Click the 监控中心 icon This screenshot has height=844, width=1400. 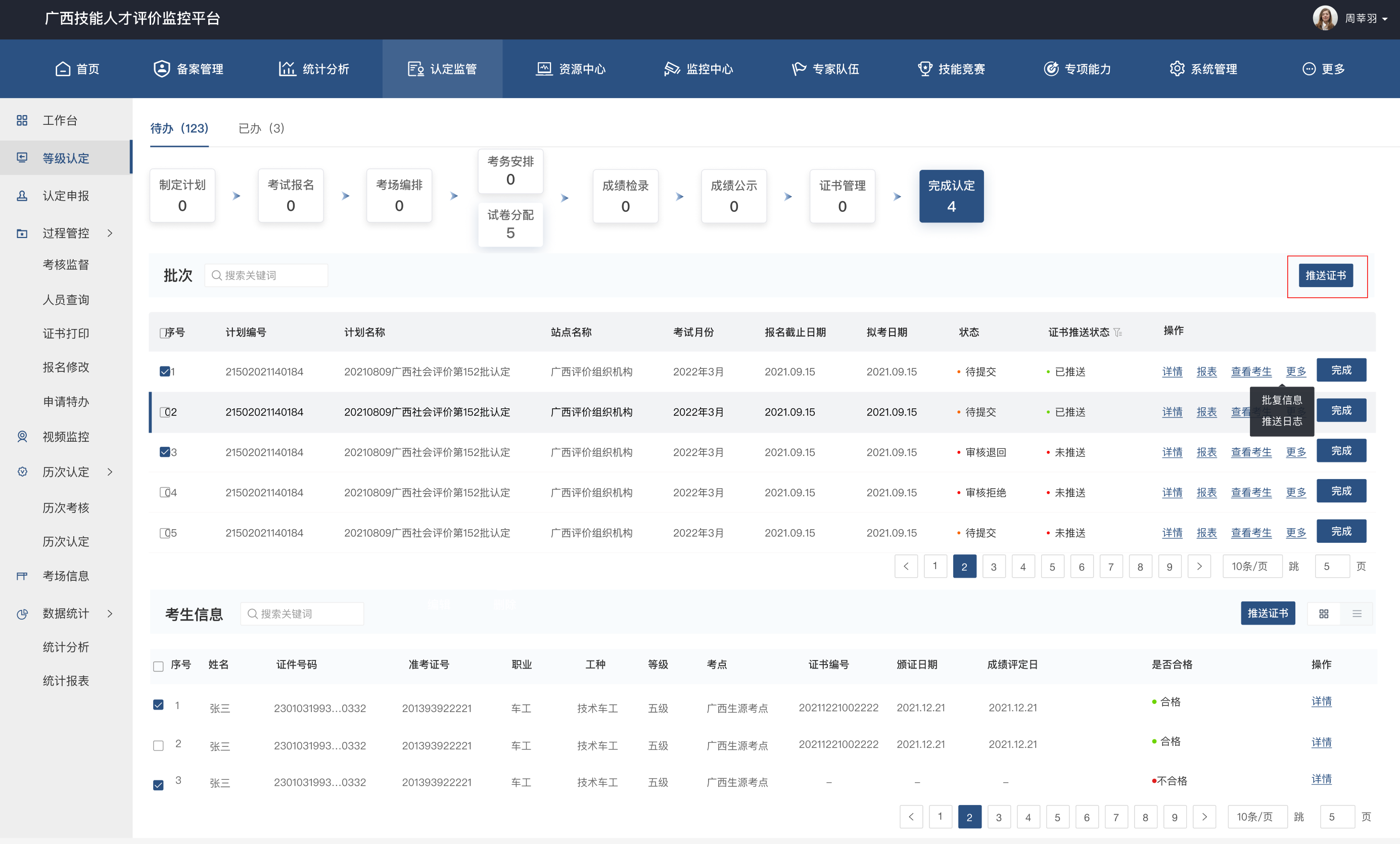[x=672, y=69]
